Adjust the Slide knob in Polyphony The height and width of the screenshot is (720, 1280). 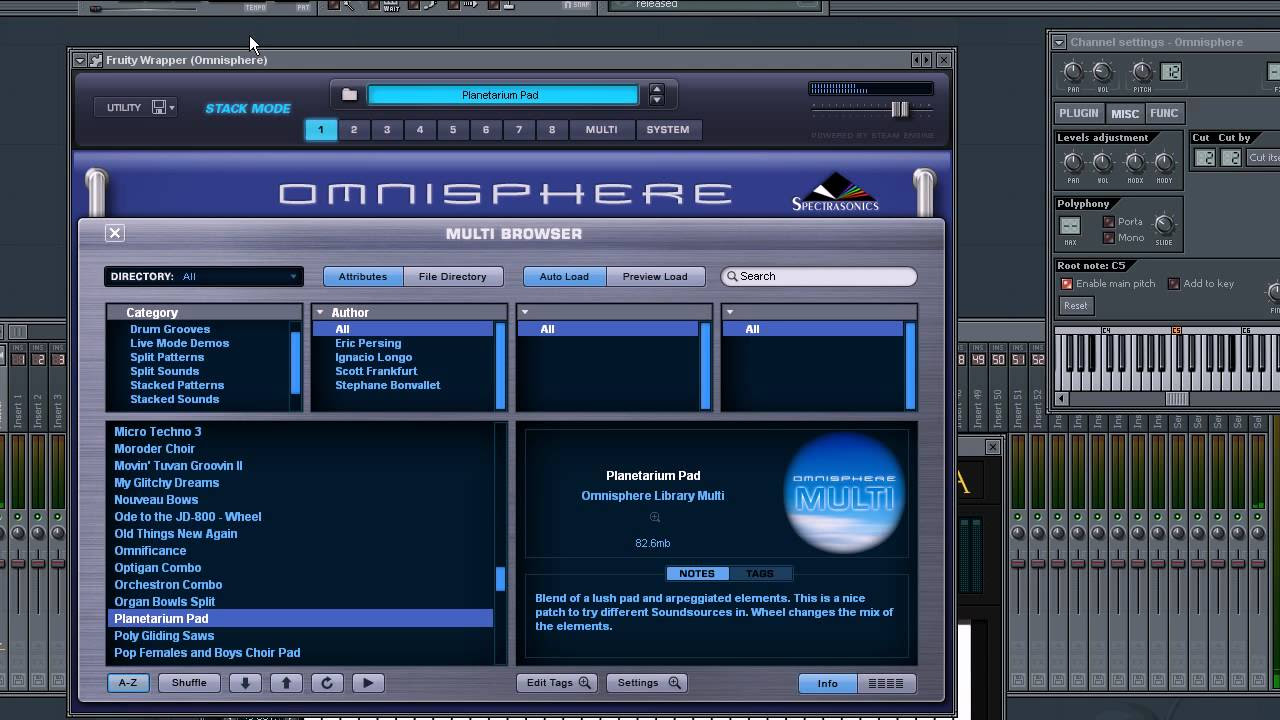(1164, 226)
